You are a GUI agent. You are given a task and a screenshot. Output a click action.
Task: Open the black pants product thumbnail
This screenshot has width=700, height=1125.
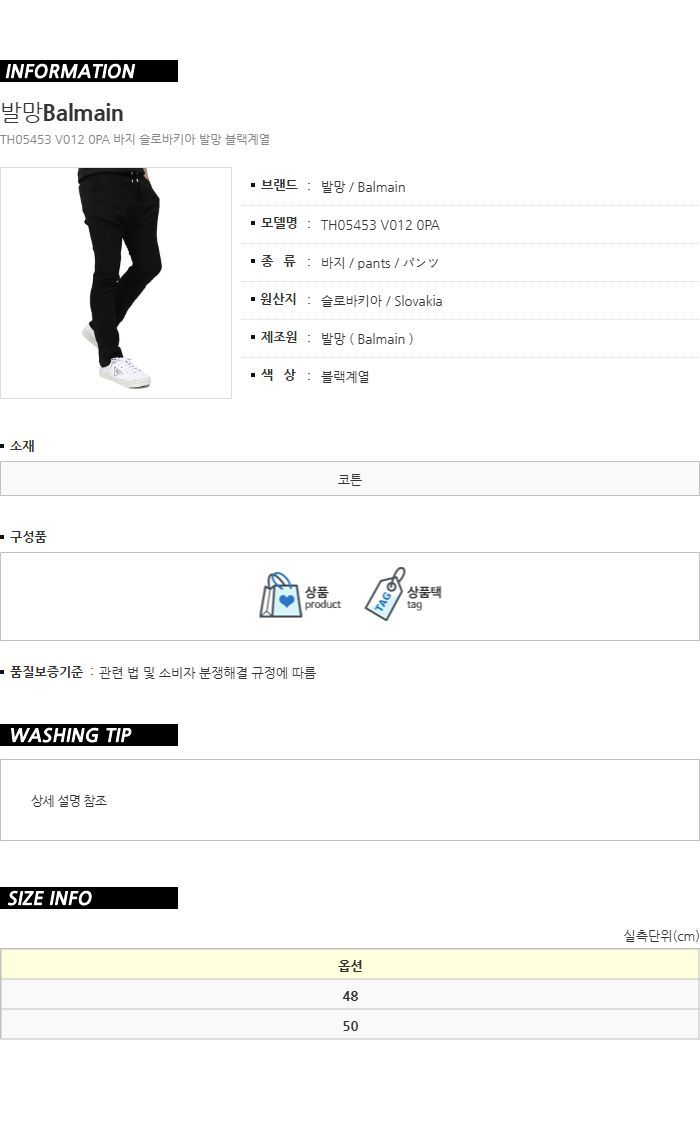[116, 283]
